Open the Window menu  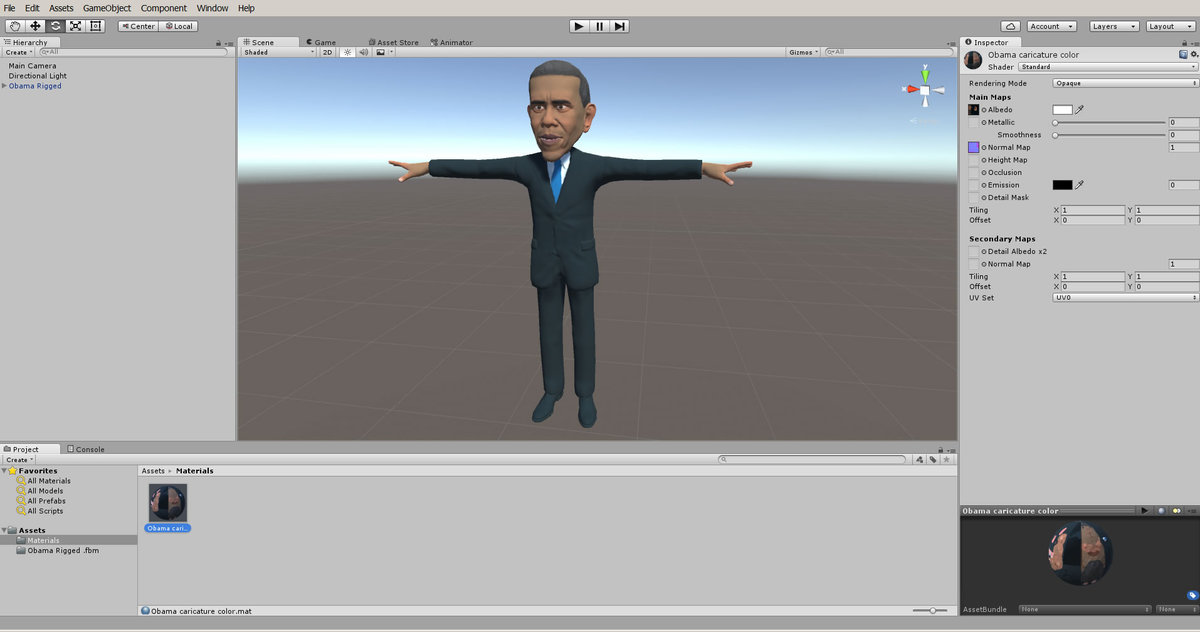point(212,8)
